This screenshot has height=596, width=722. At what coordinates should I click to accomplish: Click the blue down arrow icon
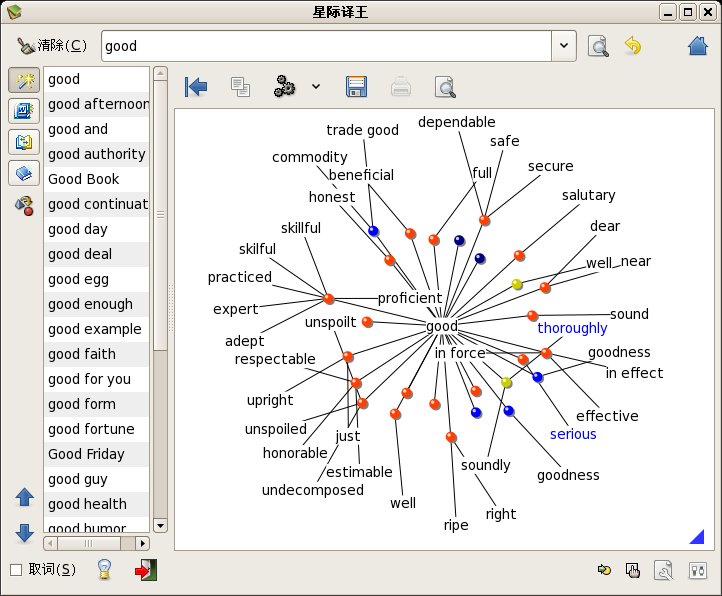pos(24,532)
